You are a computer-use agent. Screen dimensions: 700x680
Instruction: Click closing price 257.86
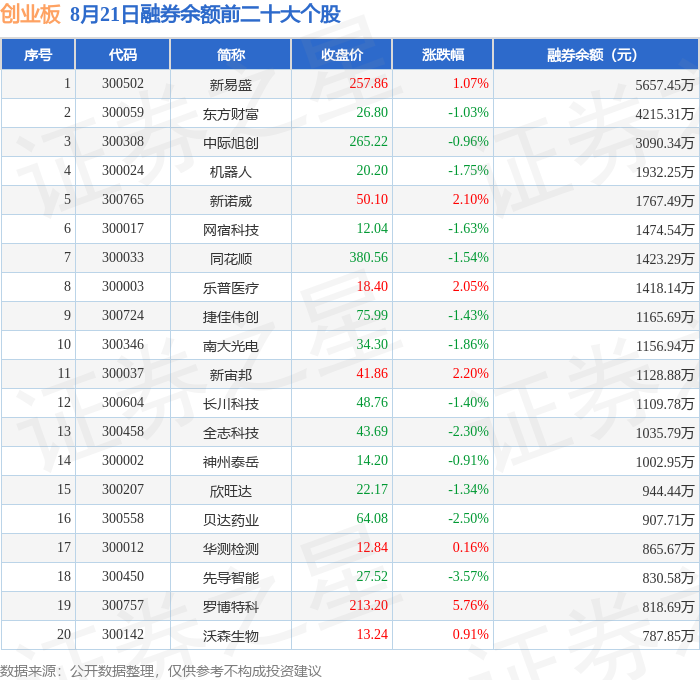[x=368, y=83]
